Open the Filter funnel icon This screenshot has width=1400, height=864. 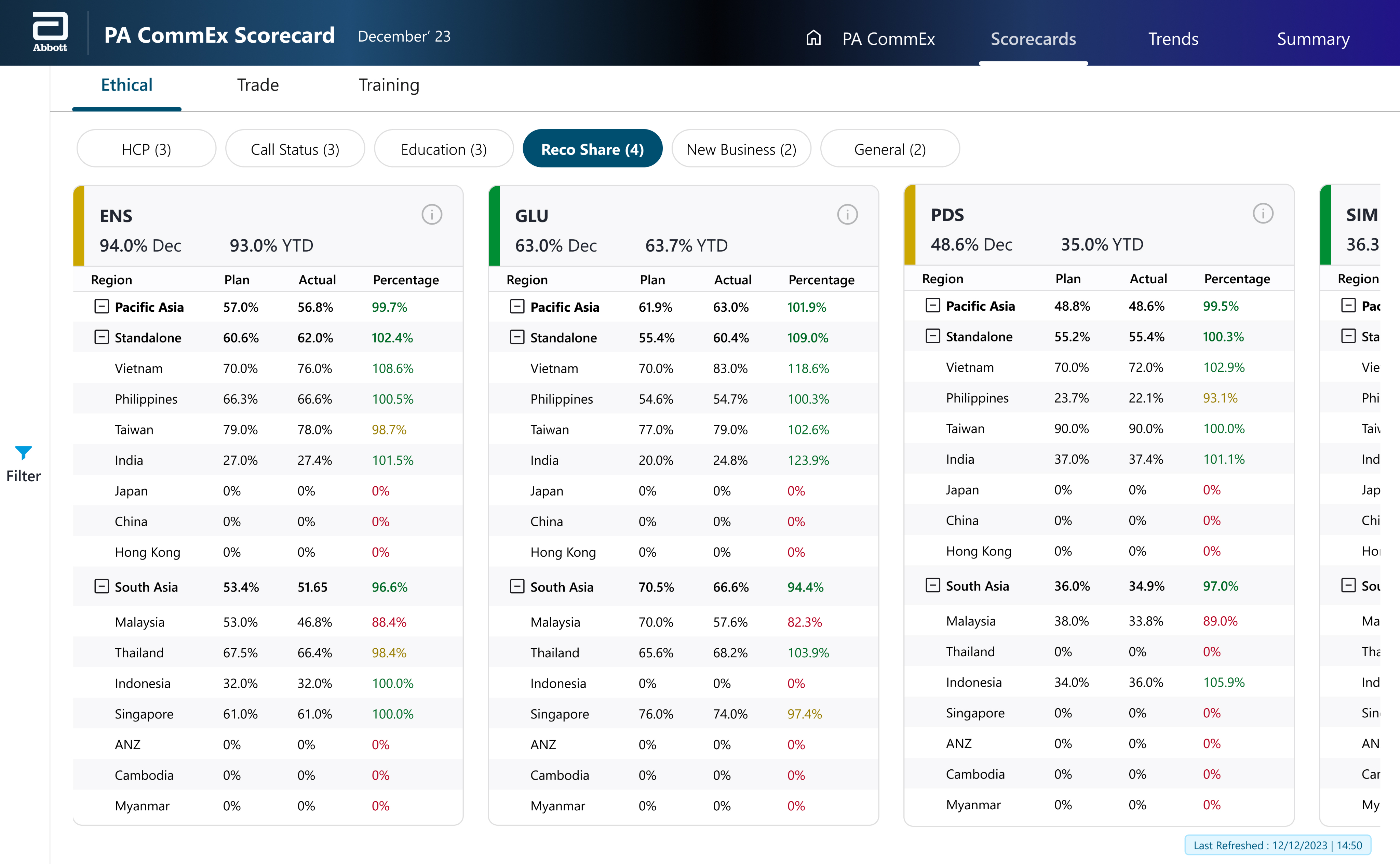click(24, 453)
